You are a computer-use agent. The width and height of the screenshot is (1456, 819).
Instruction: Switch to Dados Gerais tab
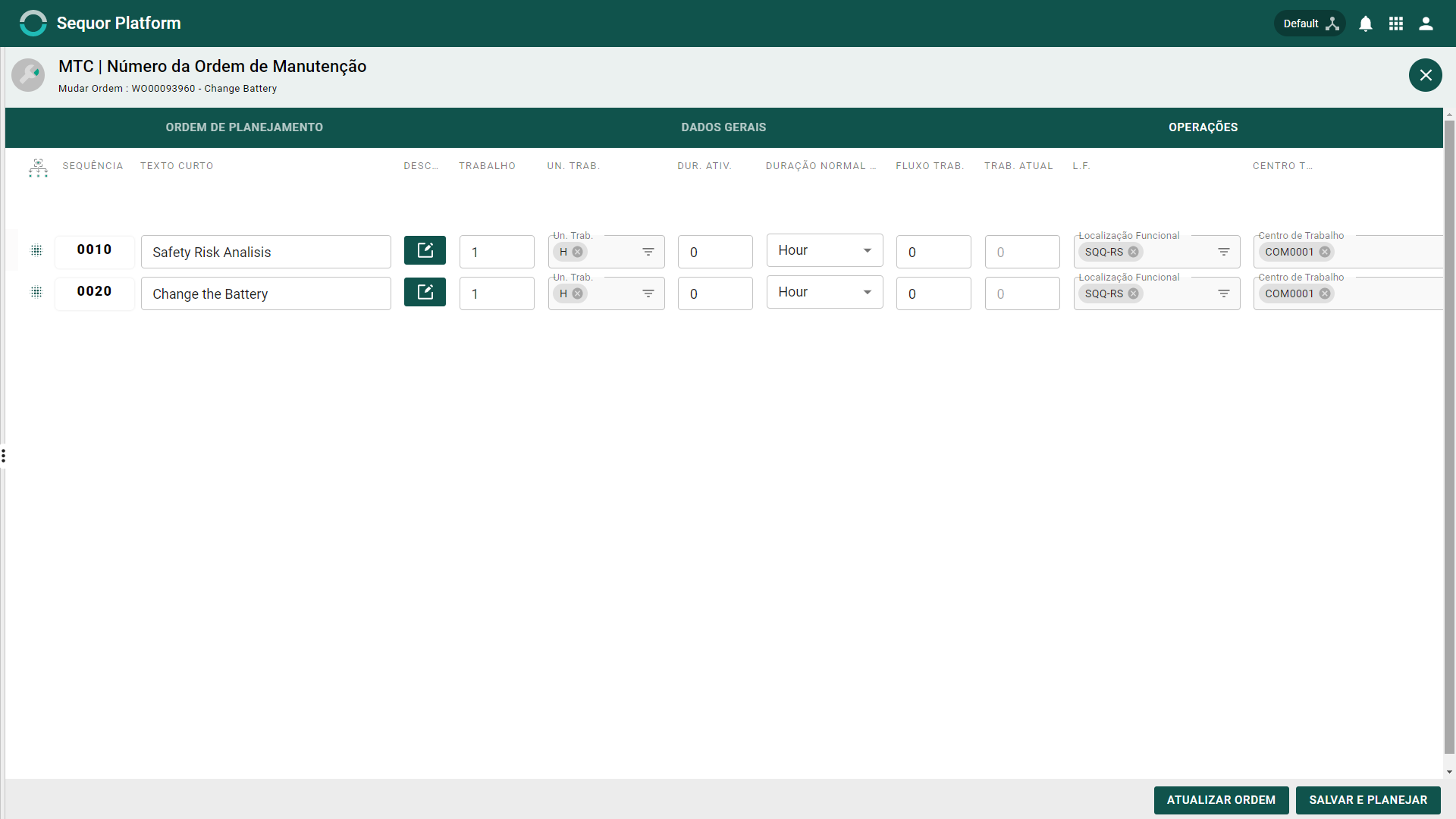(723, 127)
